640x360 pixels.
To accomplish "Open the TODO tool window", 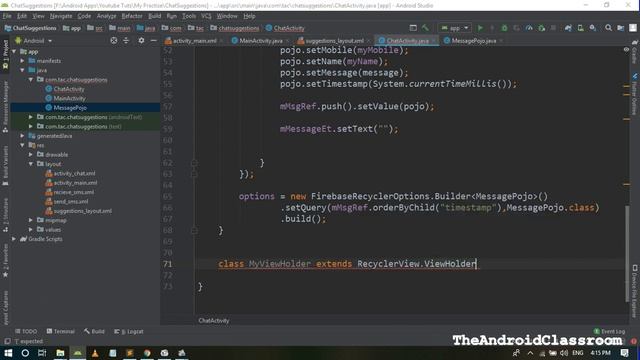I will (26, 331).
